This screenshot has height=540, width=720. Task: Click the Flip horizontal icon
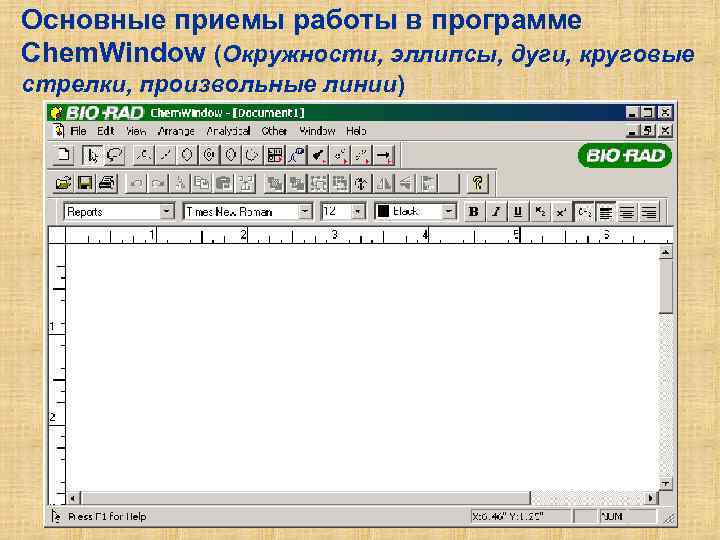coord(383,184)
